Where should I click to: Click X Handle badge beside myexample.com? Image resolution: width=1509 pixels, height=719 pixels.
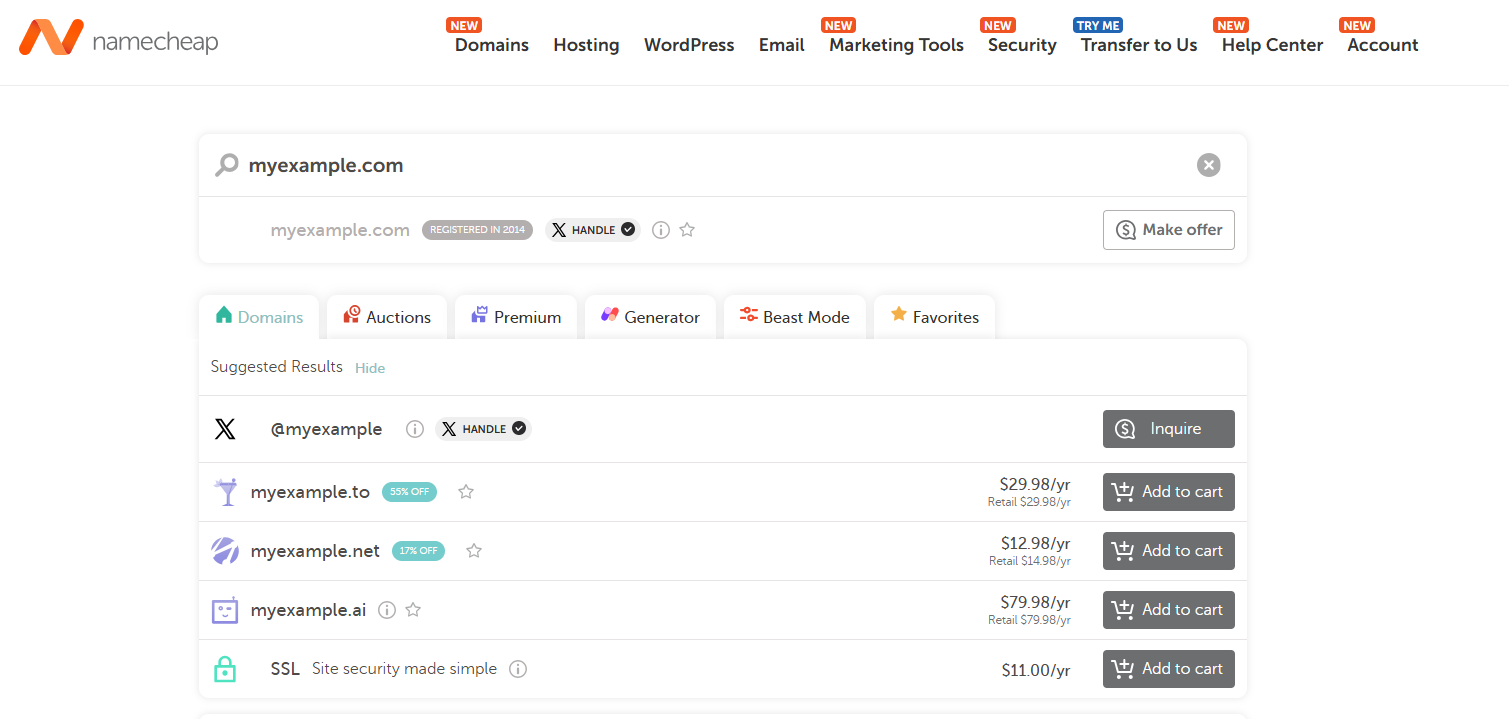tap(593, 230)
